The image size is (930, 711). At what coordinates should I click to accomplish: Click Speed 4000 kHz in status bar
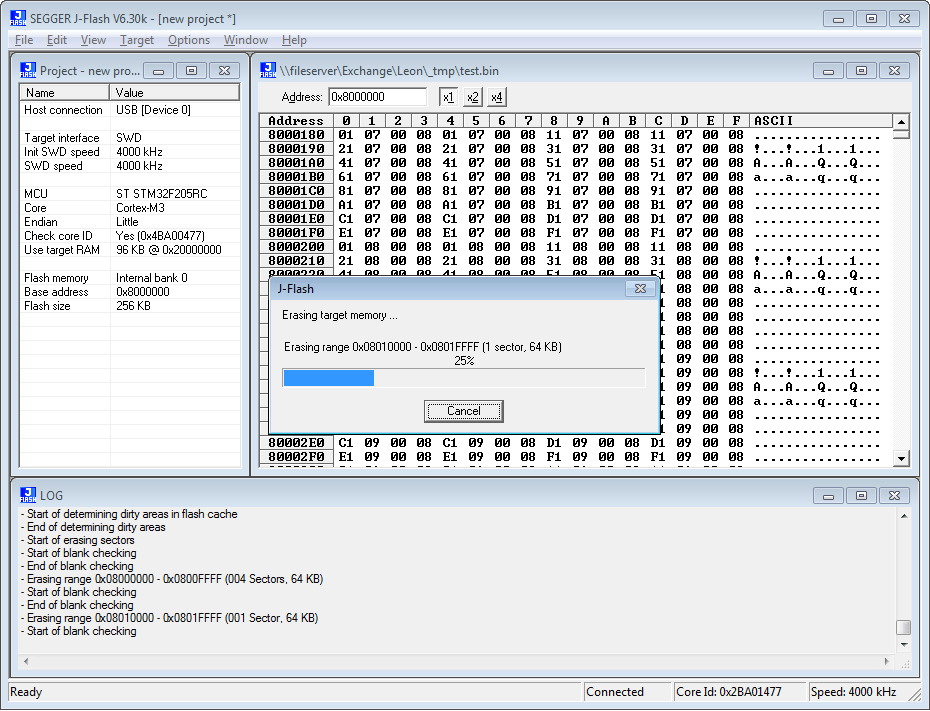click(853, 691)
